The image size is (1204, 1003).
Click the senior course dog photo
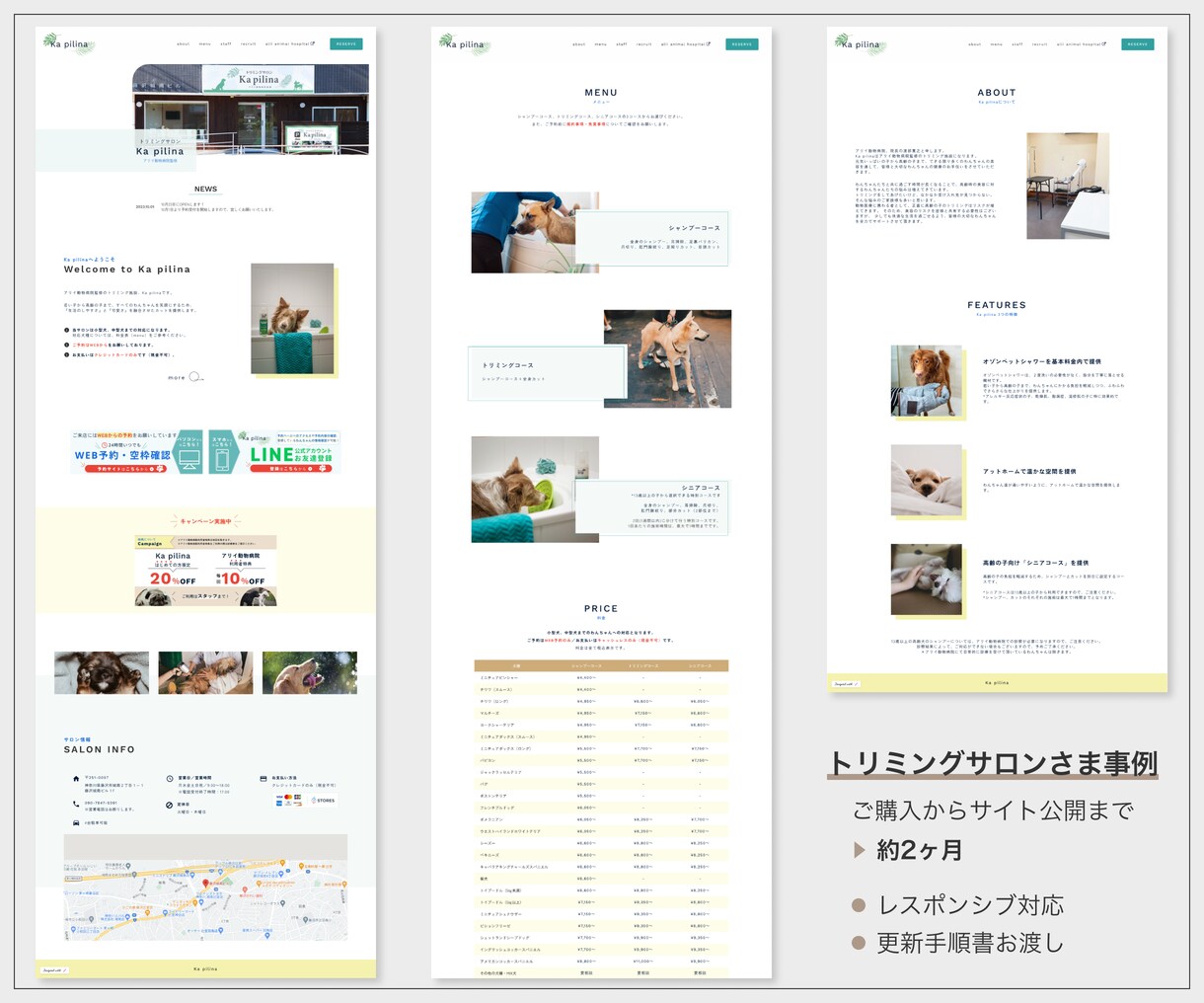[535, 490]
